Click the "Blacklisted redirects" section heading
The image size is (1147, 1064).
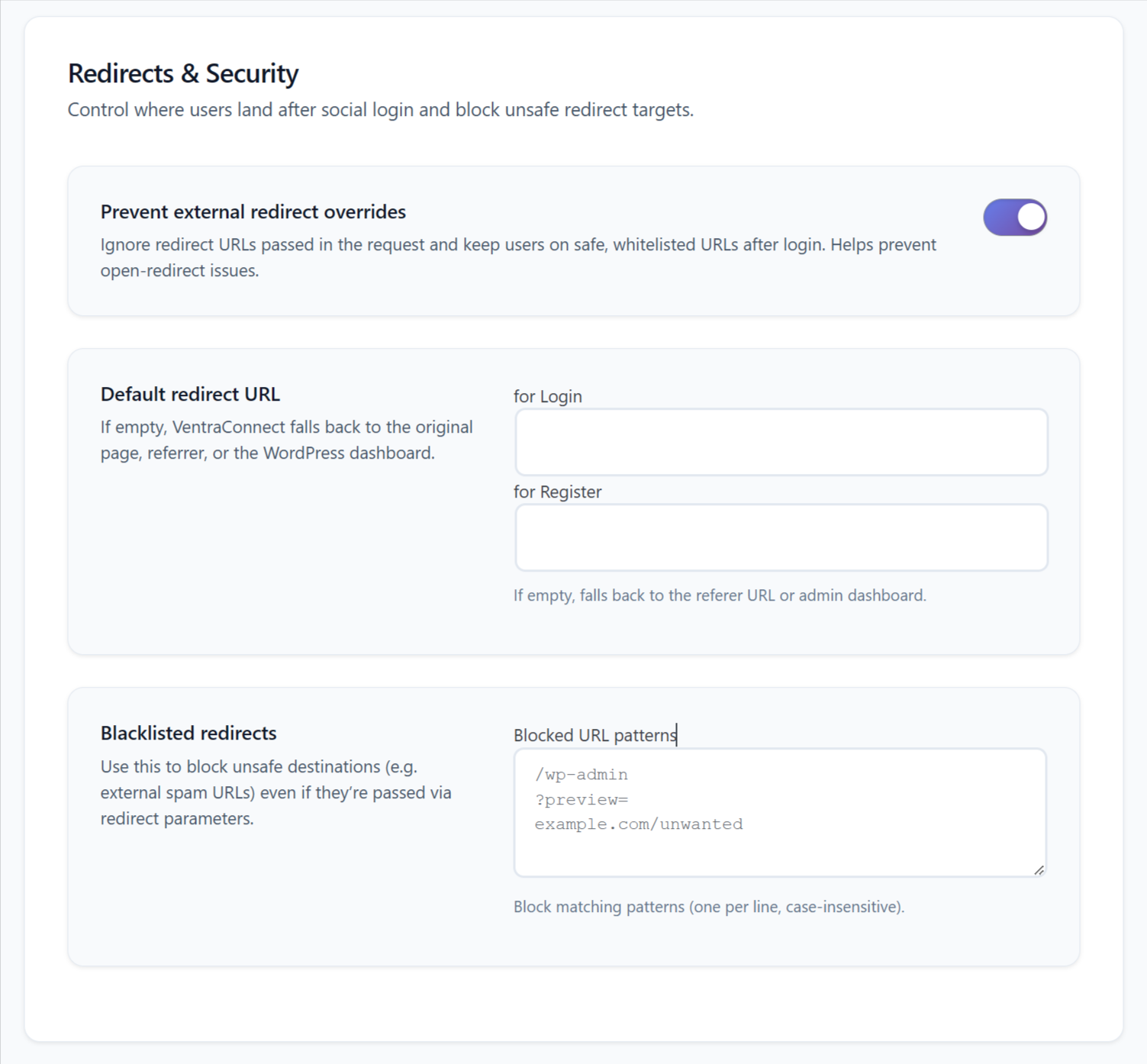(x=188, y=734)
